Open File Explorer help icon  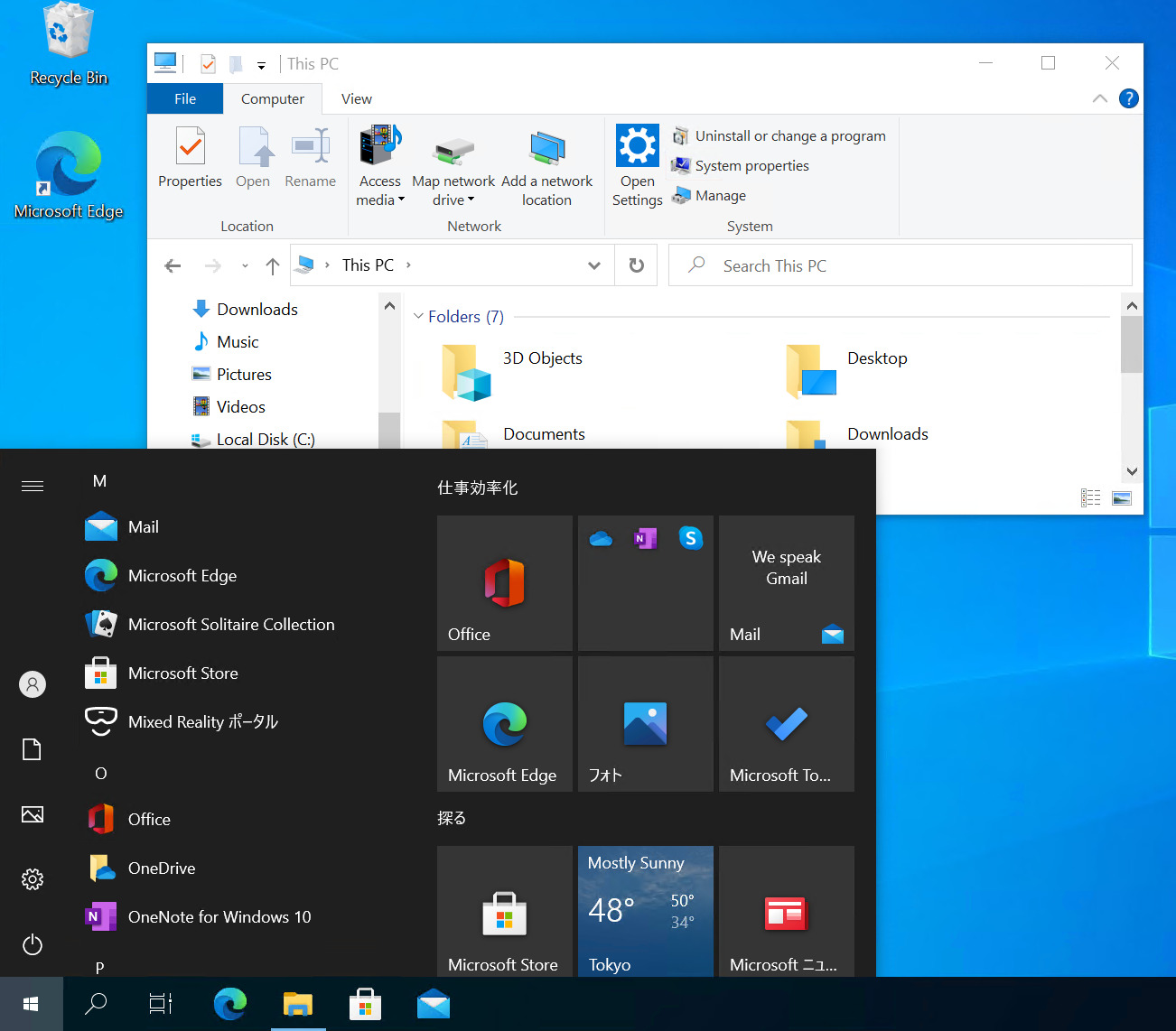(1129, 98)
